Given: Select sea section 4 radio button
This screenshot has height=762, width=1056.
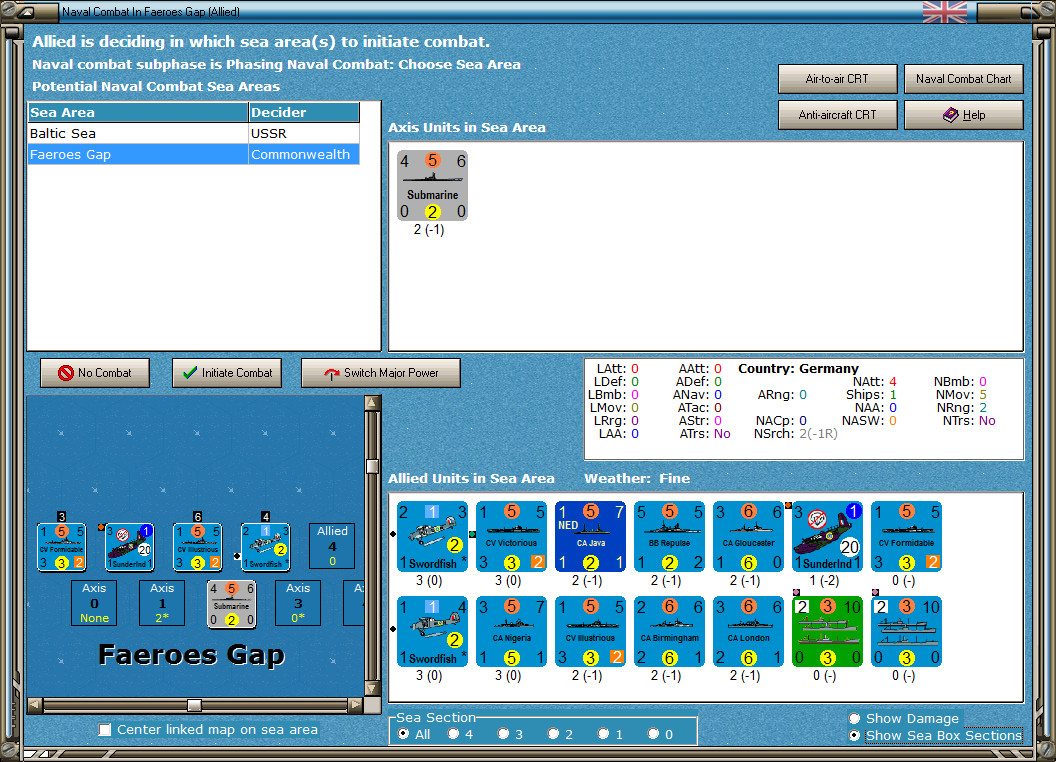Looking at the screenshot, I should click(453, 734).
